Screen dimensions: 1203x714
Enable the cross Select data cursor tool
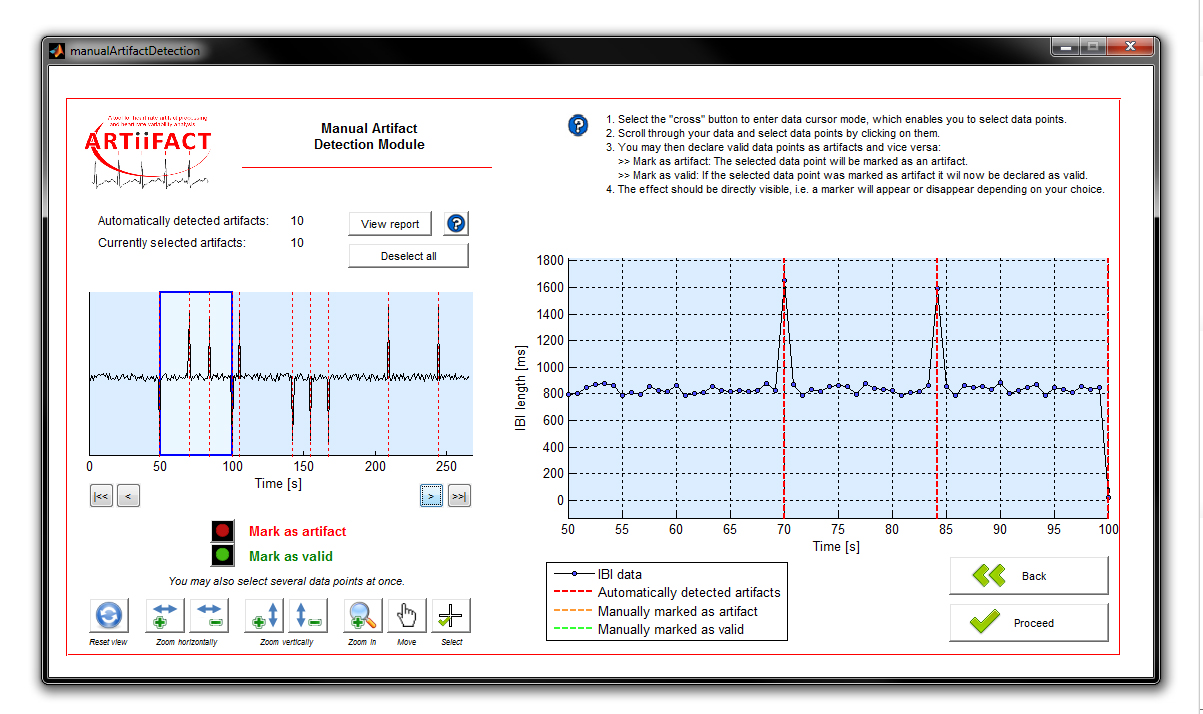pyautogui.click(x=451, y=616)
